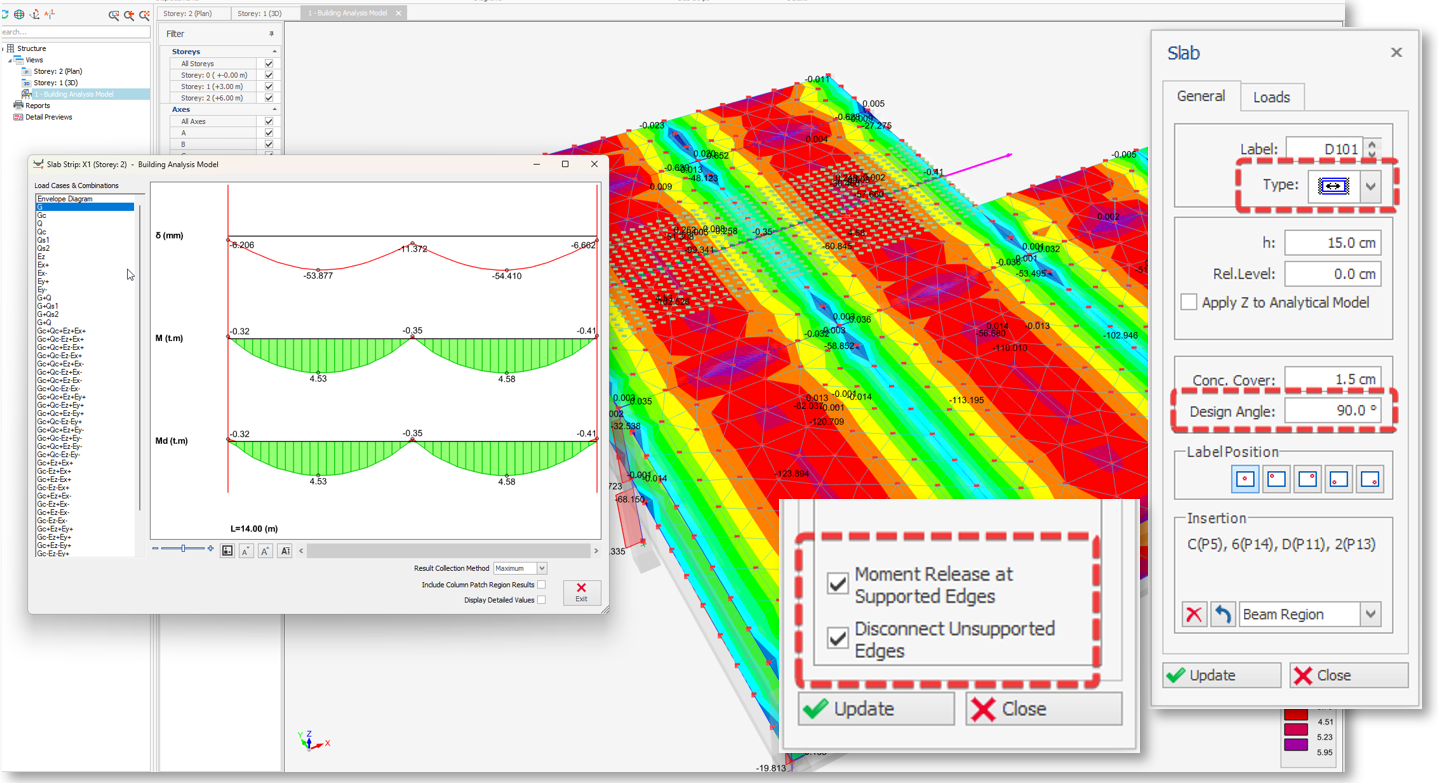Expand the Result Collection Method dropdown
Screen dimensions: 1438x783
(541, 568)
